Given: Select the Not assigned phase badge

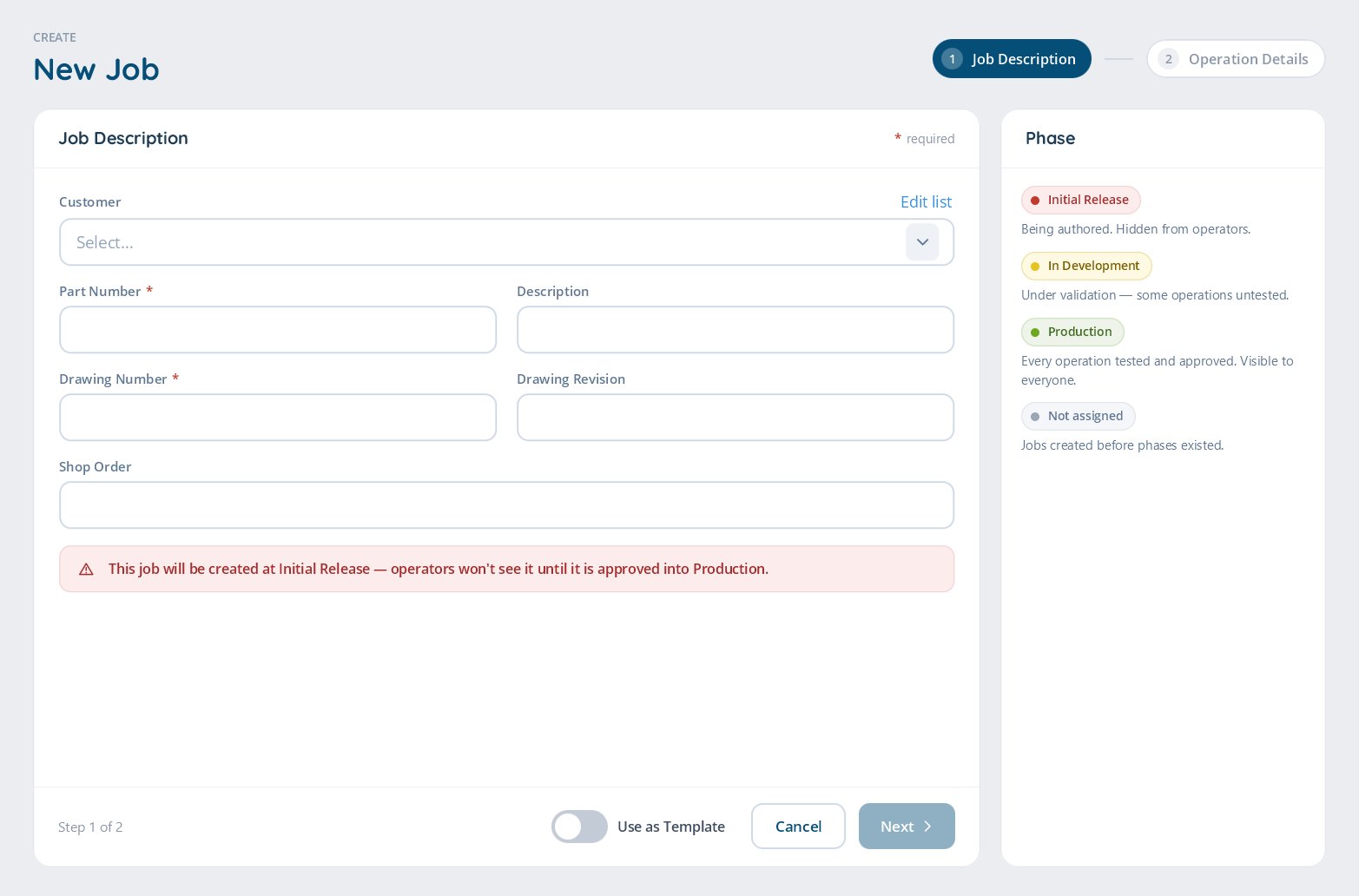Looking at the screenshot, I should (1078, 417).
